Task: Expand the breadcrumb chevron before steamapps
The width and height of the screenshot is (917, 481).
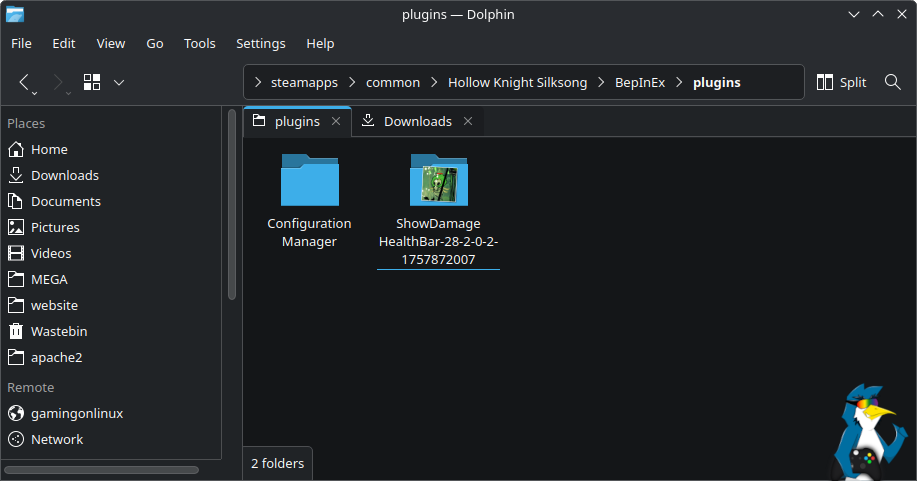Action: pyautogui.click(x=258, y=82)
